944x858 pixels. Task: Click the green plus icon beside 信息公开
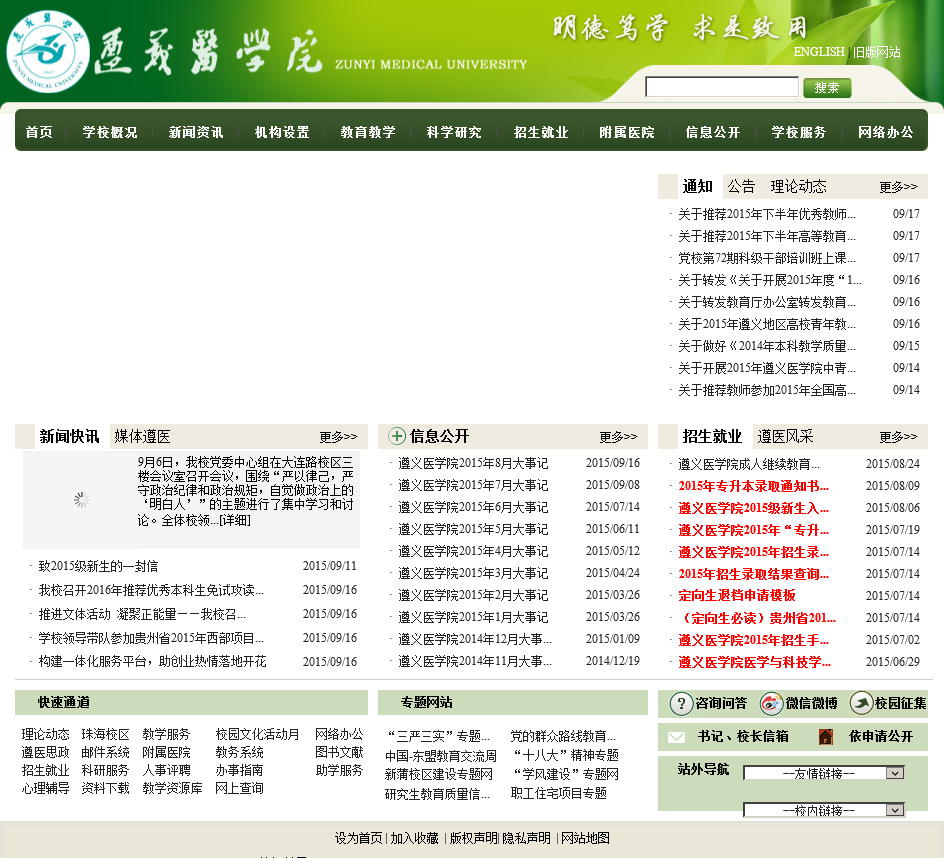[397, 436]
